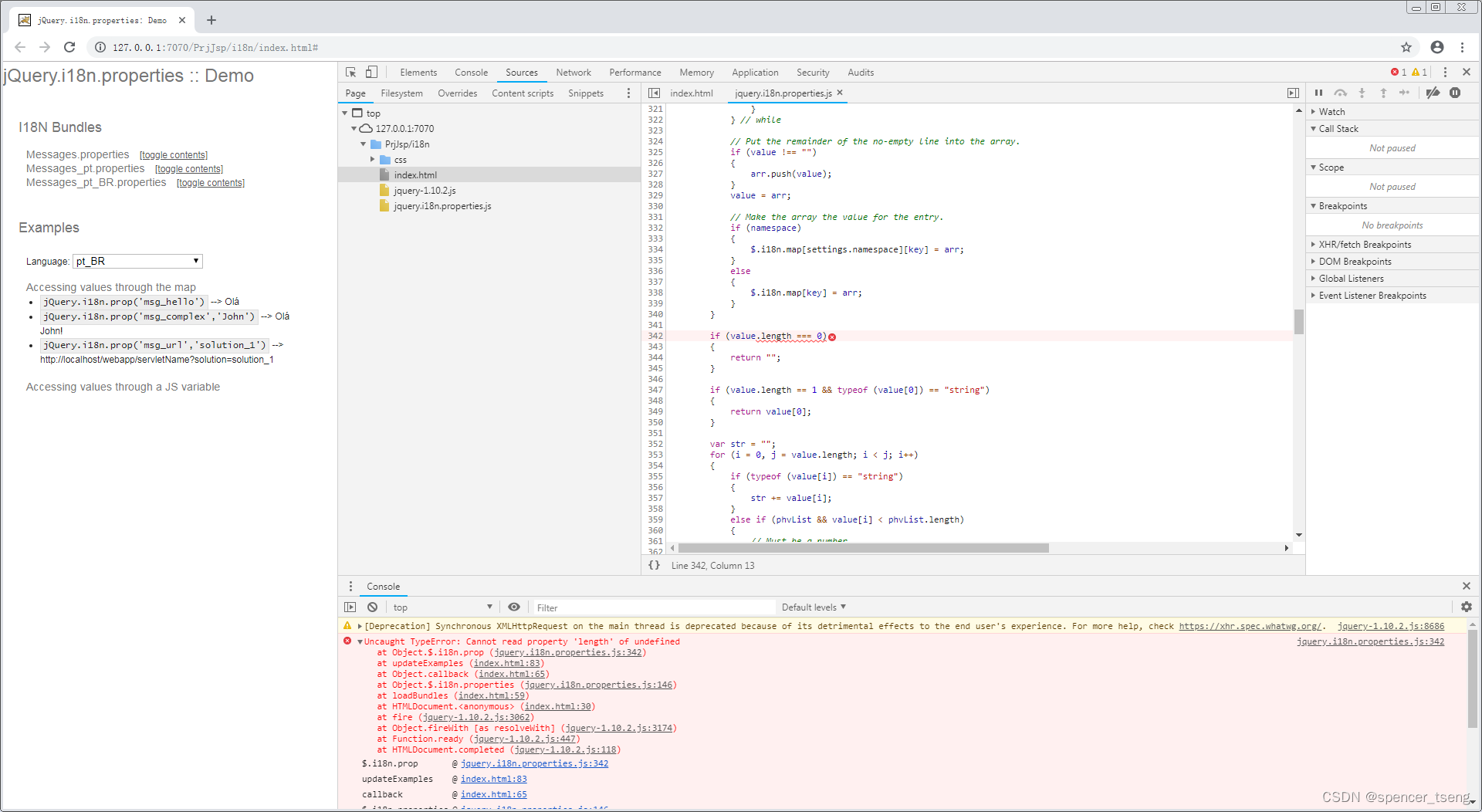Viewport: 1482px width, 812px height.
Task: Open the Language pt_BR dropdown
Action: 137,261
